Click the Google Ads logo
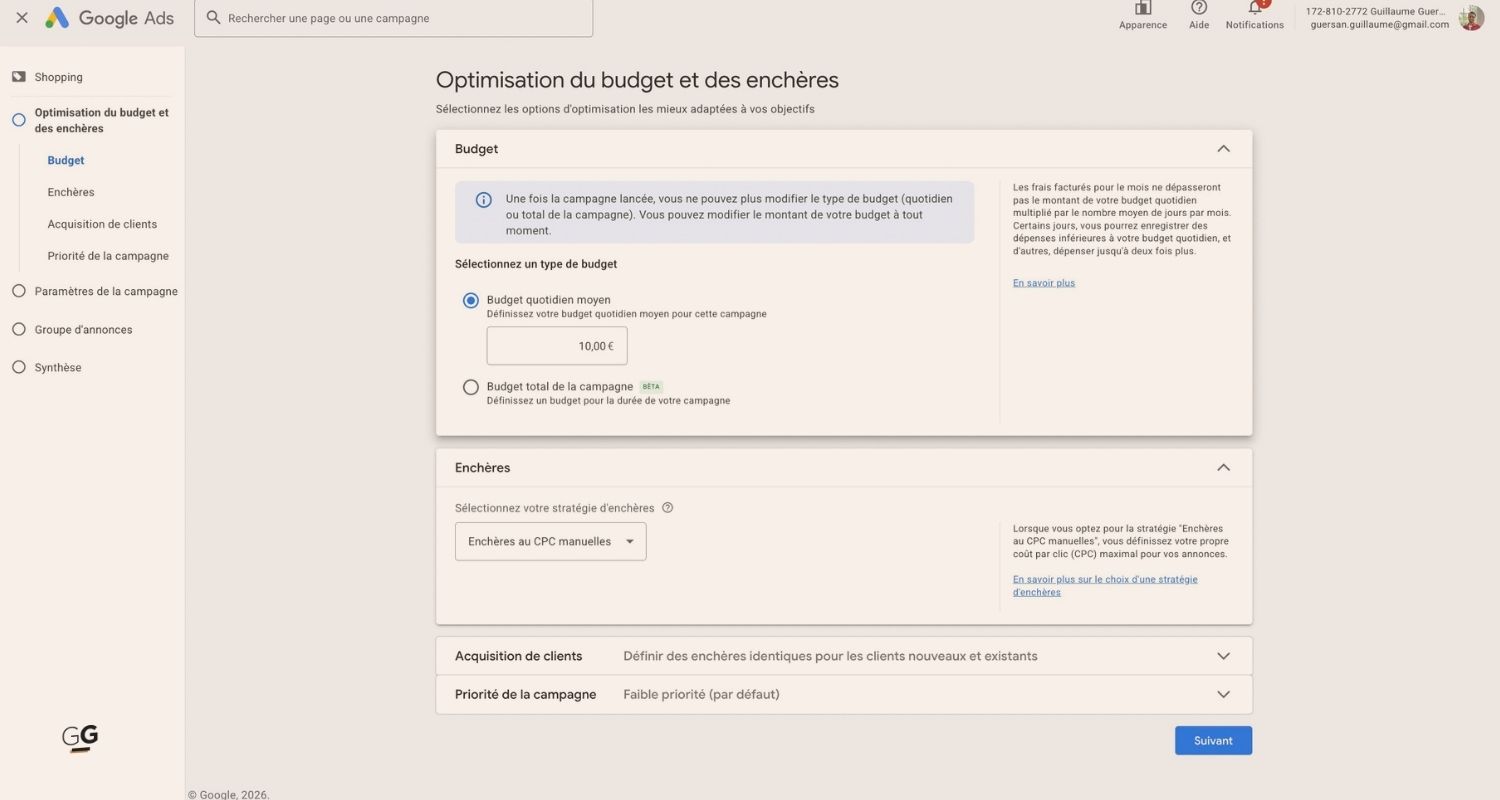 [110, 17]
